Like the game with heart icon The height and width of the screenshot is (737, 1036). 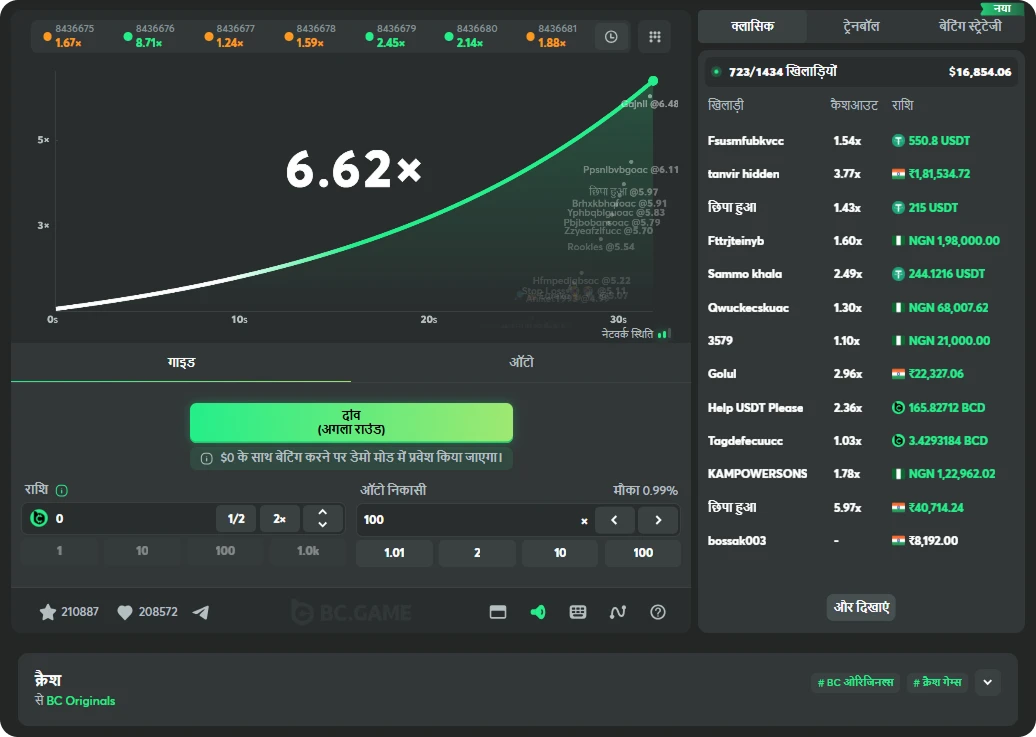pos(125,612)
